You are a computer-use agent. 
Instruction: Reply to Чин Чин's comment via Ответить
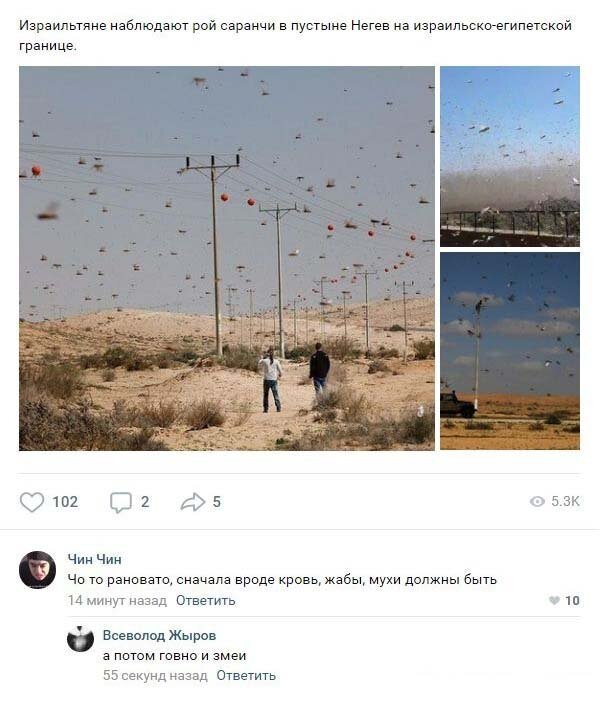click(206, 601)
